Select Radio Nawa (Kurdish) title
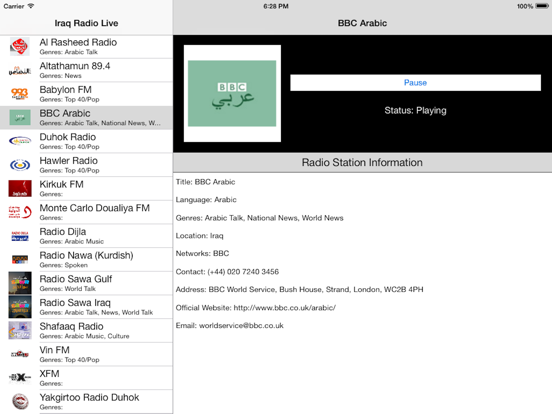 (x=86, y=255)
